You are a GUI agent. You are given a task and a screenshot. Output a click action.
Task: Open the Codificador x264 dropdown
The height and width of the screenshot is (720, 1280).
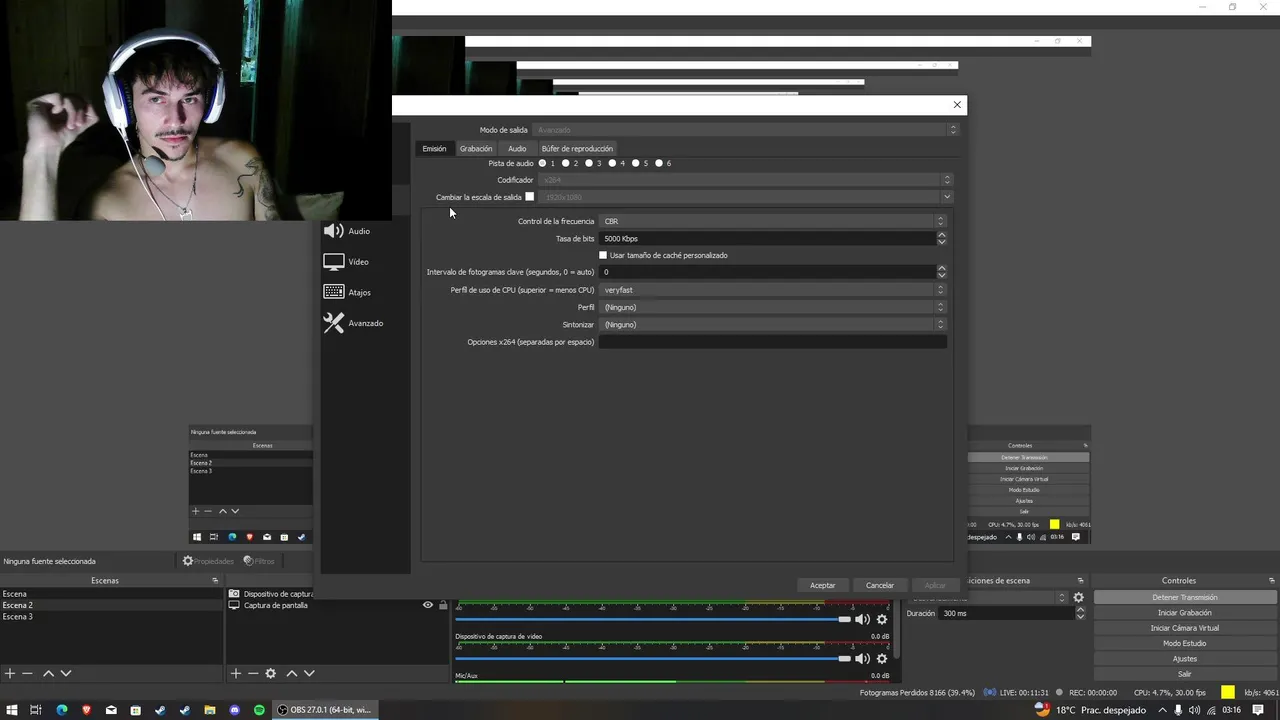[x=746, y=180]
